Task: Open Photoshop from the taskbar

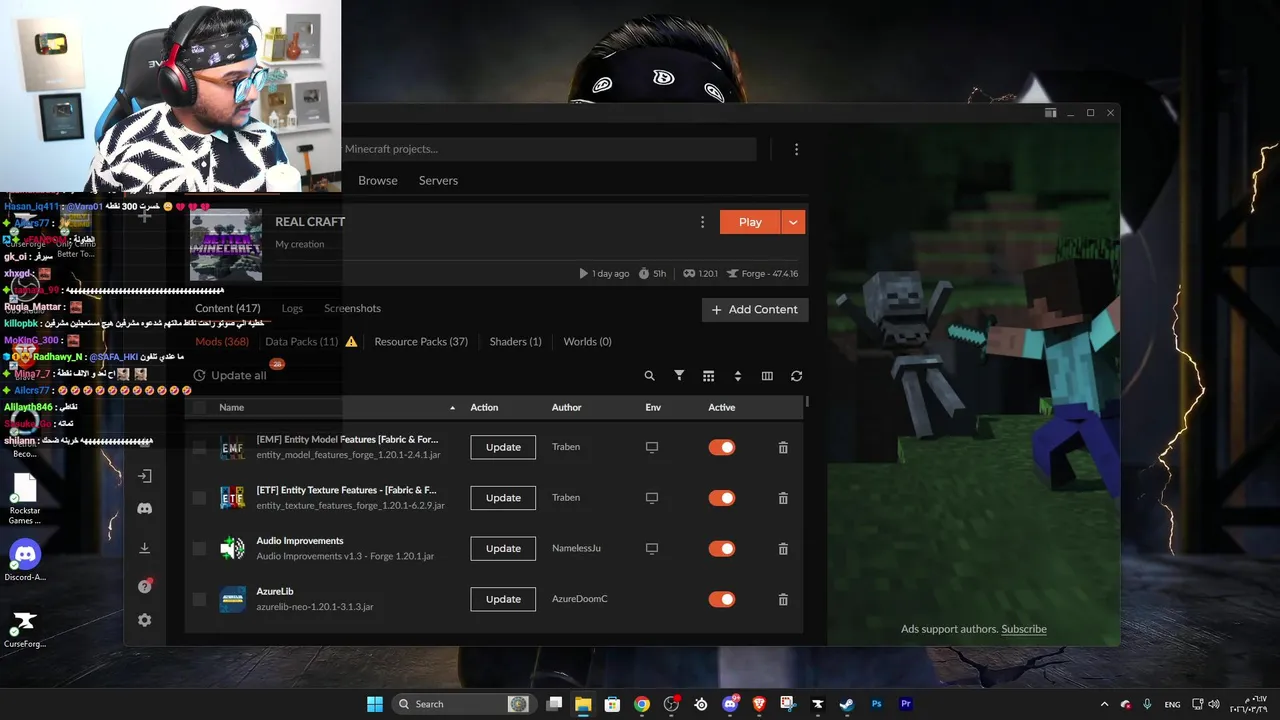Action: [x=876, y=704]
